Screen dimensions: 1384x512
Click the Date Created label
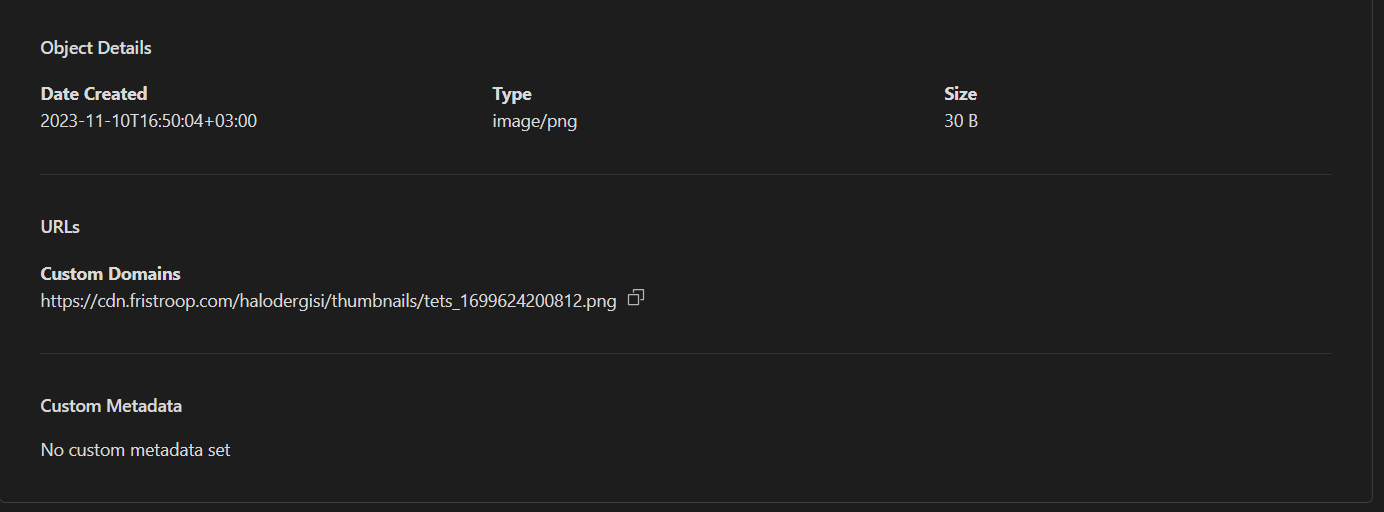click(94, 94)
